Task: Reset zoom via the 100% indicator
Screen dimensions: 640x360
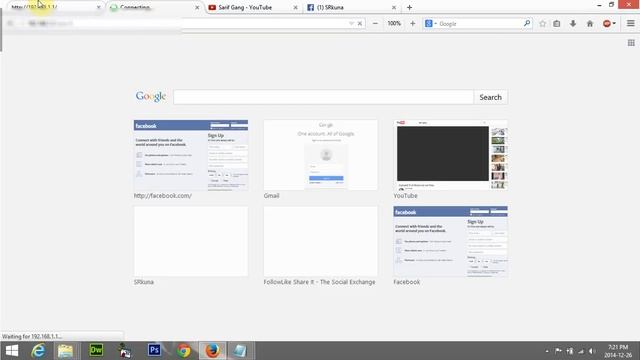Action: tap(394, 24)
